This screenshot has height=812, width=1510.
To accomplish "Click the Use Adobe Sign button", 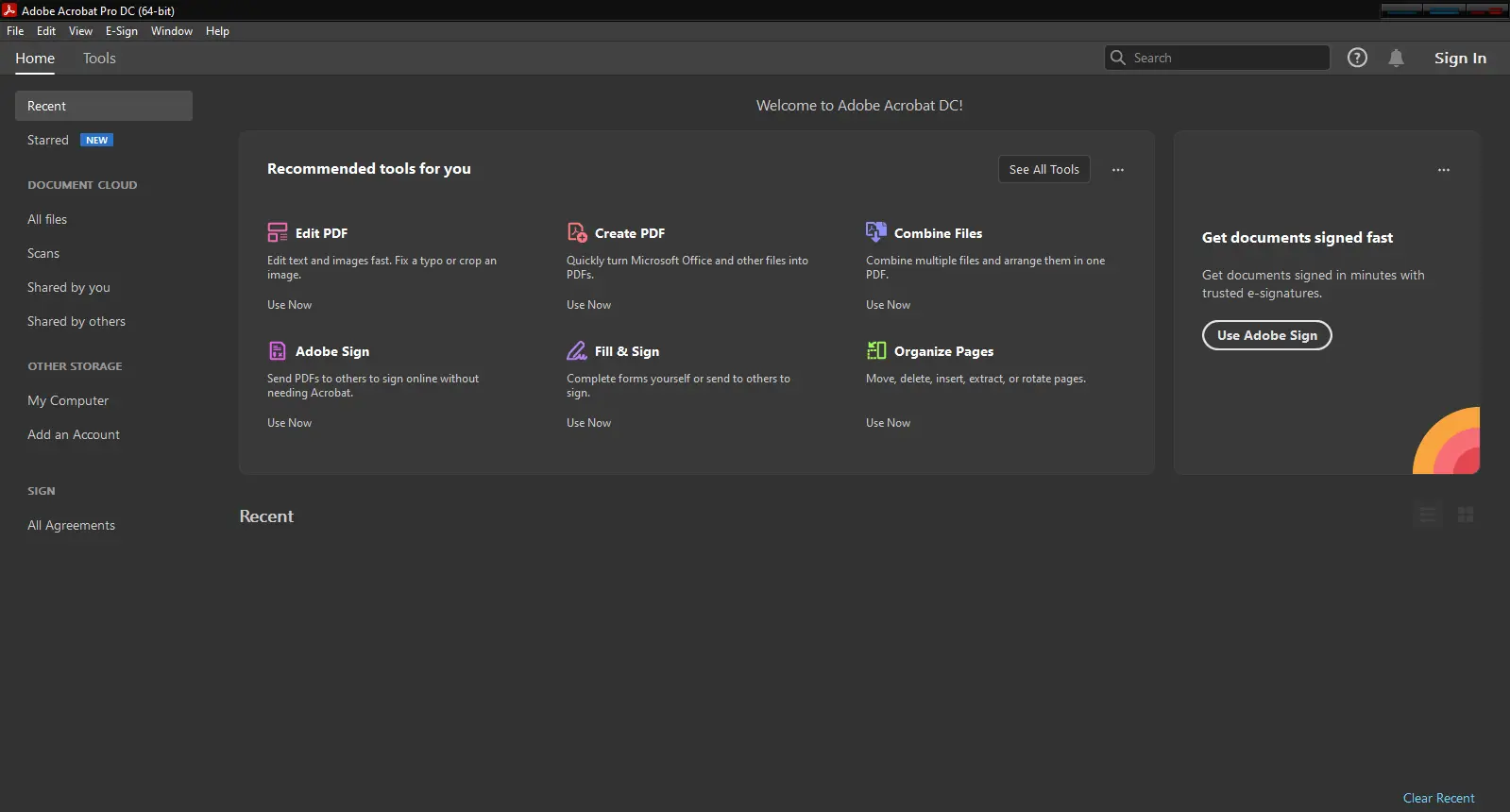I will coord(1266,335).
